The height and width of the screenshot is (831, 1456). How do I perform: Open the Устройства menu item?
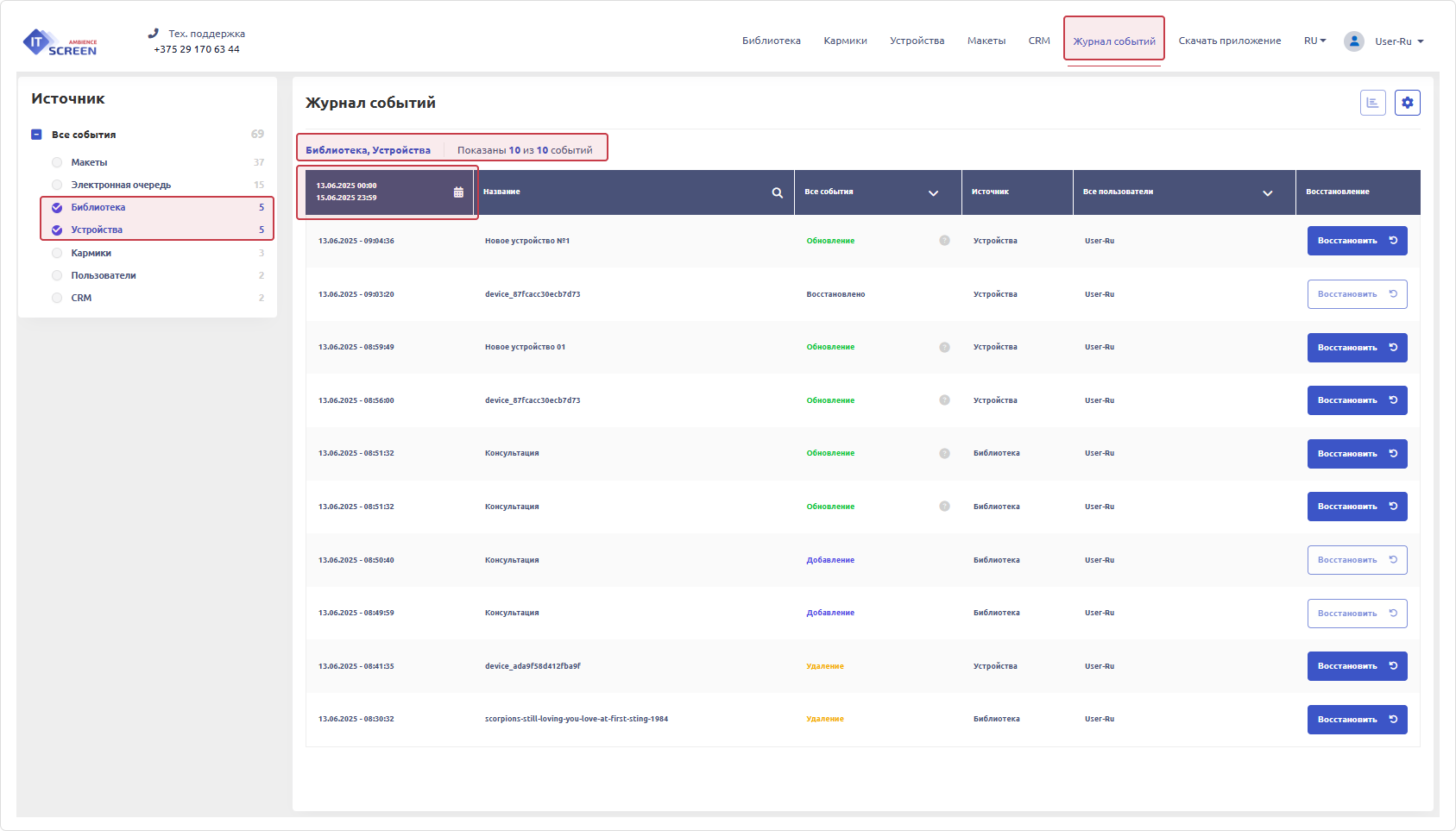917,41
